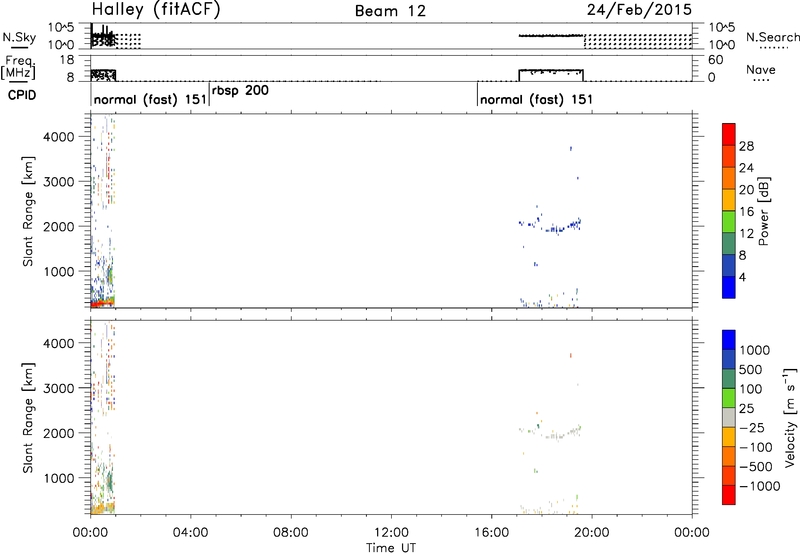
Task: Click the 'Power [dB]' colorbar title
Action: (x=763, y=211)
